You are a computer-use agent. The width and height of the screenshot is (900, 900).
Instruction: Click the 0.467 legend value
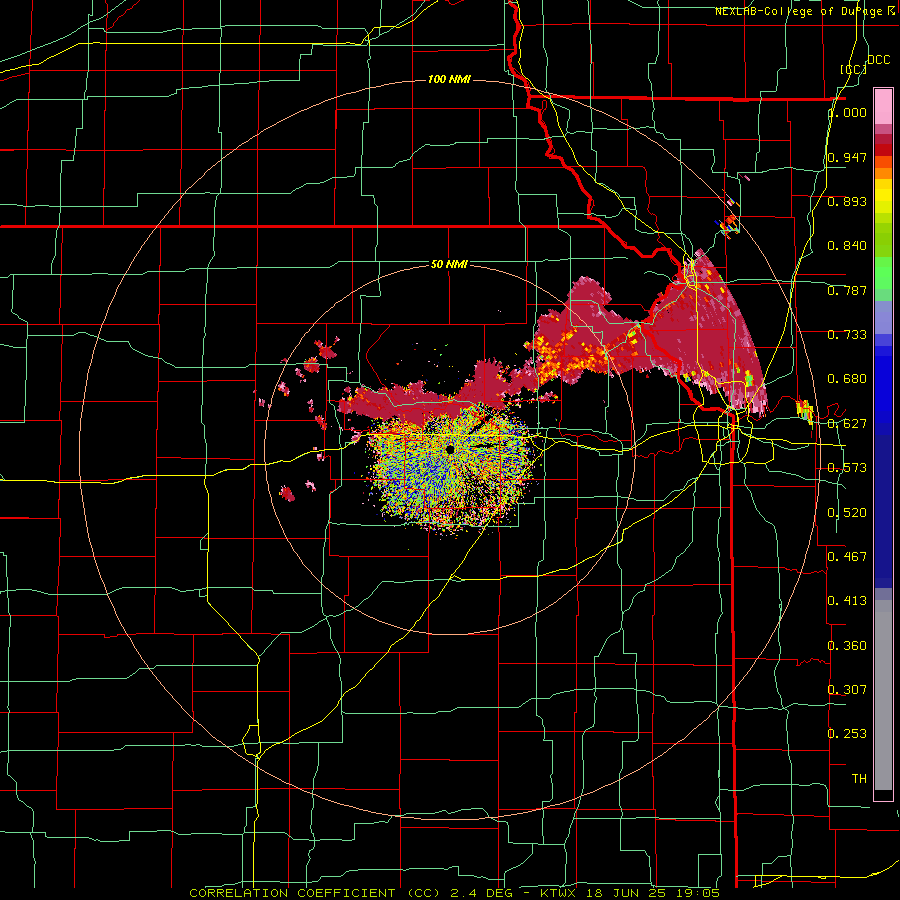coord(847,557)
